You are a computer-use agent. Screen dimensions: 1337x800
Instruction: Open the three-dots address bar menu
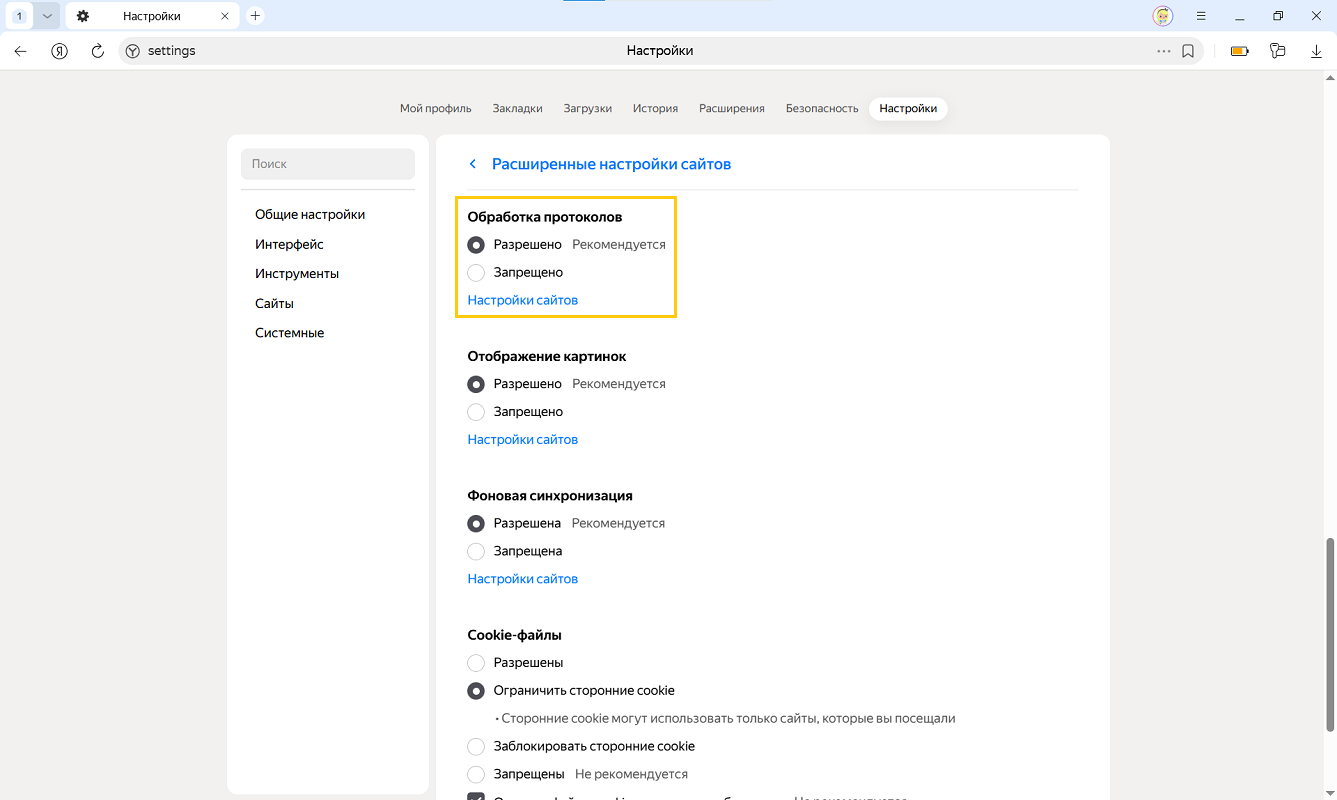[x=1163, y=51]
